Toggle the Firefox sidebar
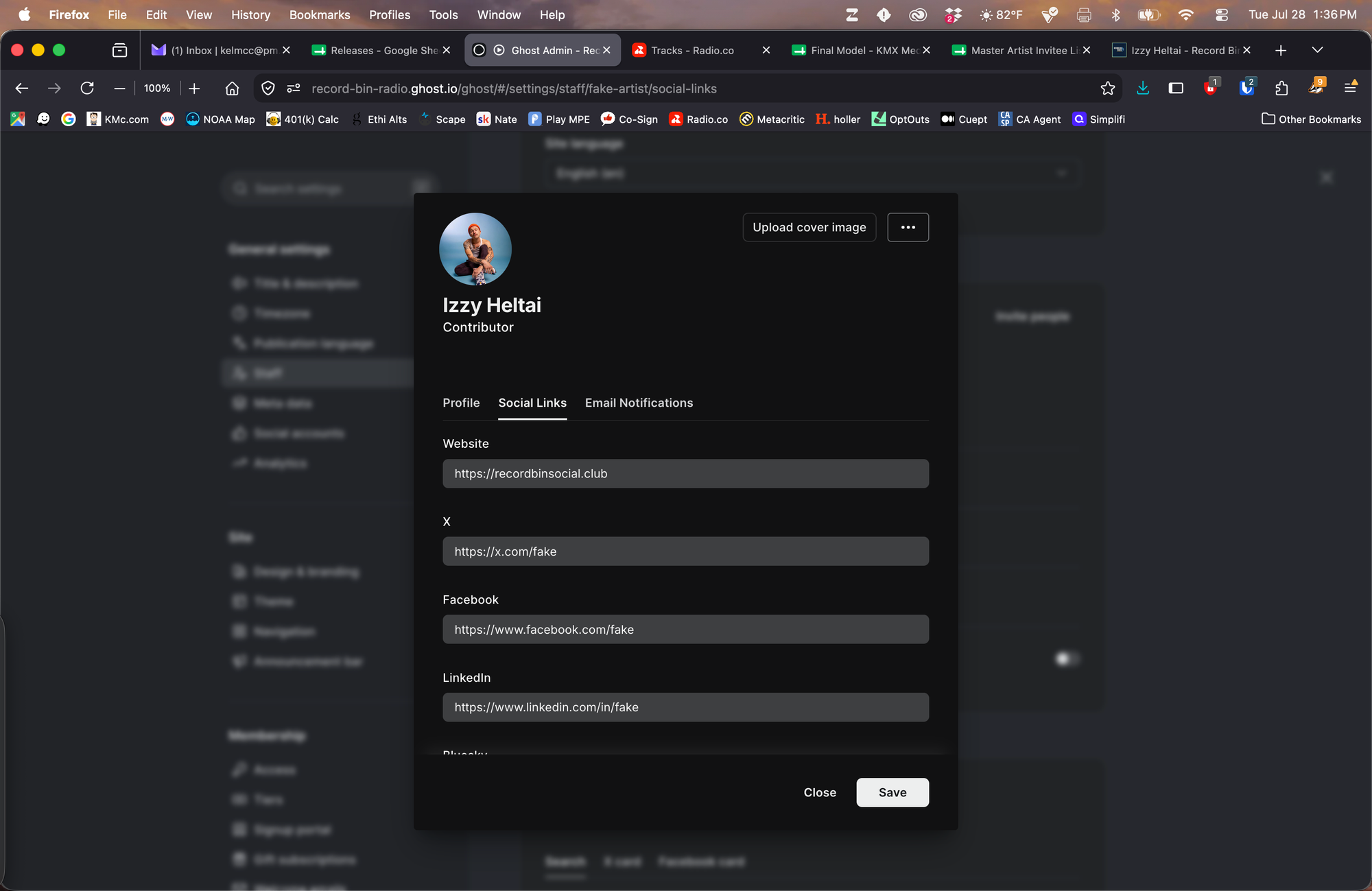Viewport: 1372px width, 891px height. pyautogui.click(x=1176, y=88)
